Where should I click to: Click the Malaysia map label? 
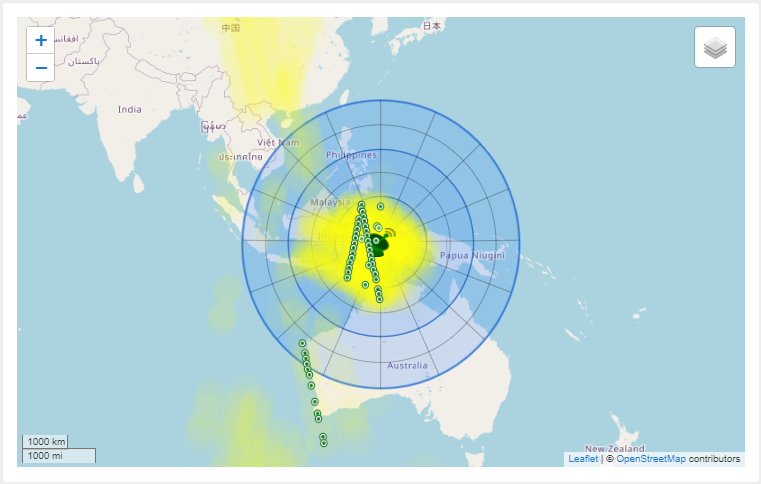(330, 202)
